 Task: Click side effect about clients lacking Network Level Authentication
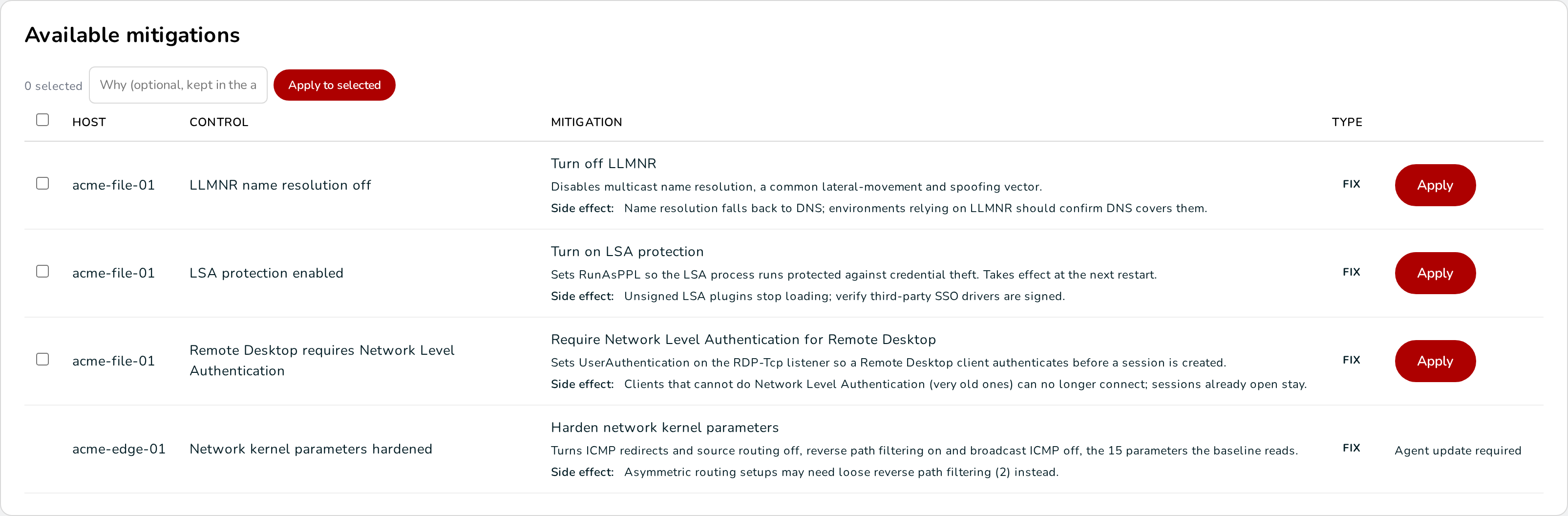point(965,385)
